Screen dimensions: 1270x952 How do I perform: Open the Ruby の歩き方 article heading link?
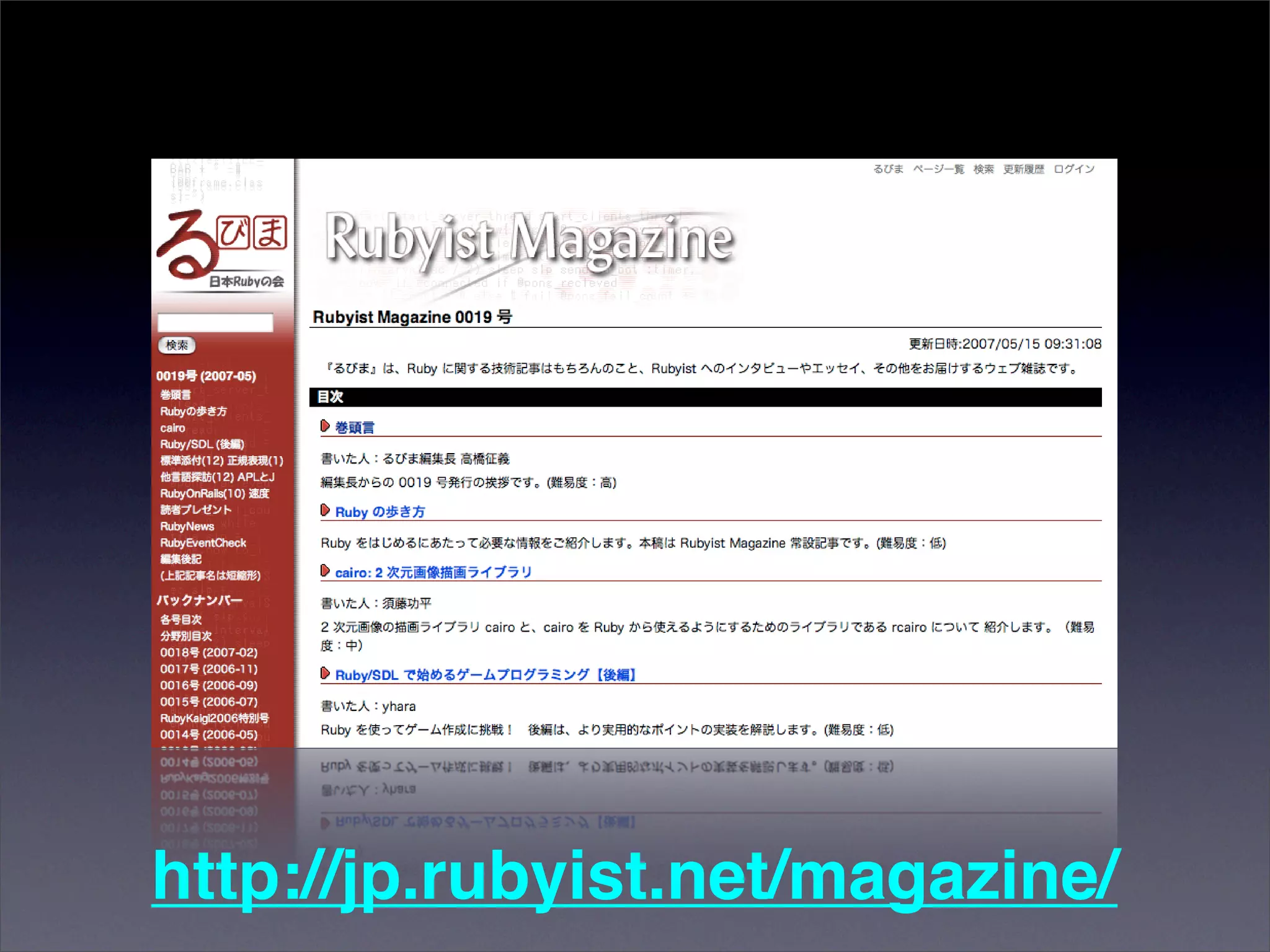[x=380, y=512]
